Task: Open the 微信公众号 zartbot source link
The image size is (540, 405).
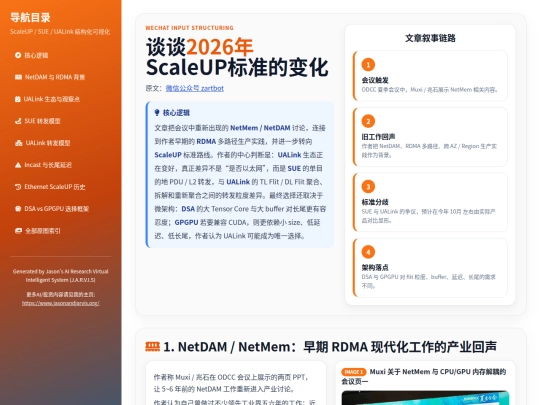Action: pos(195,88)
